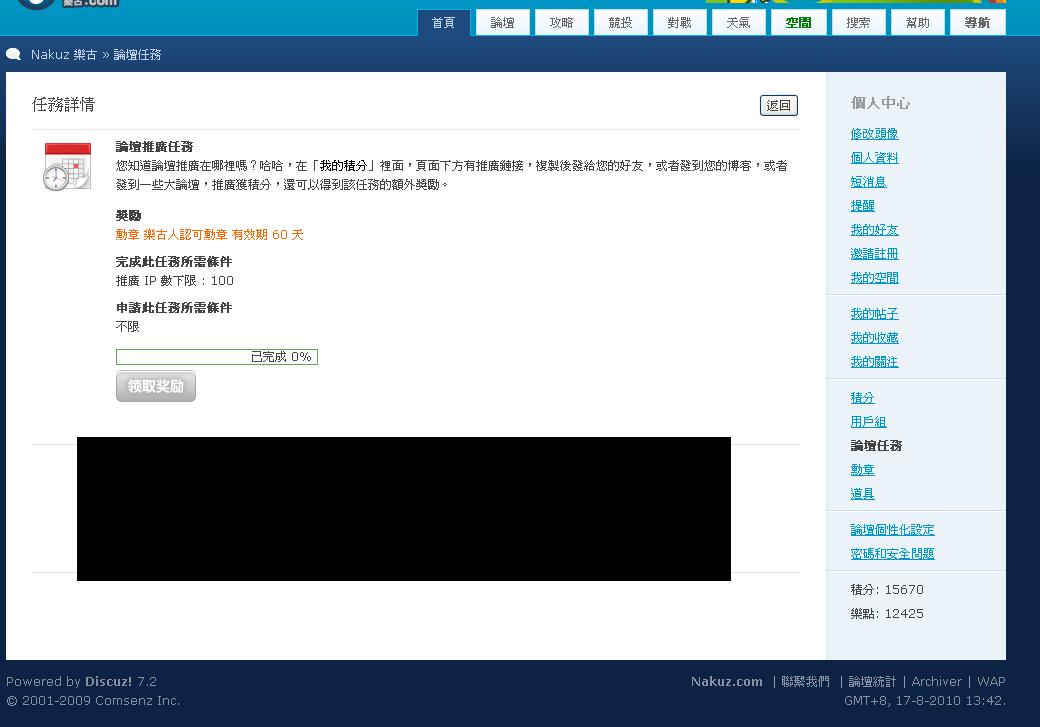Click the speech bubble breadcrumb icon
1040x727 pixels.
pyautogui.click(x=14, y=55)
